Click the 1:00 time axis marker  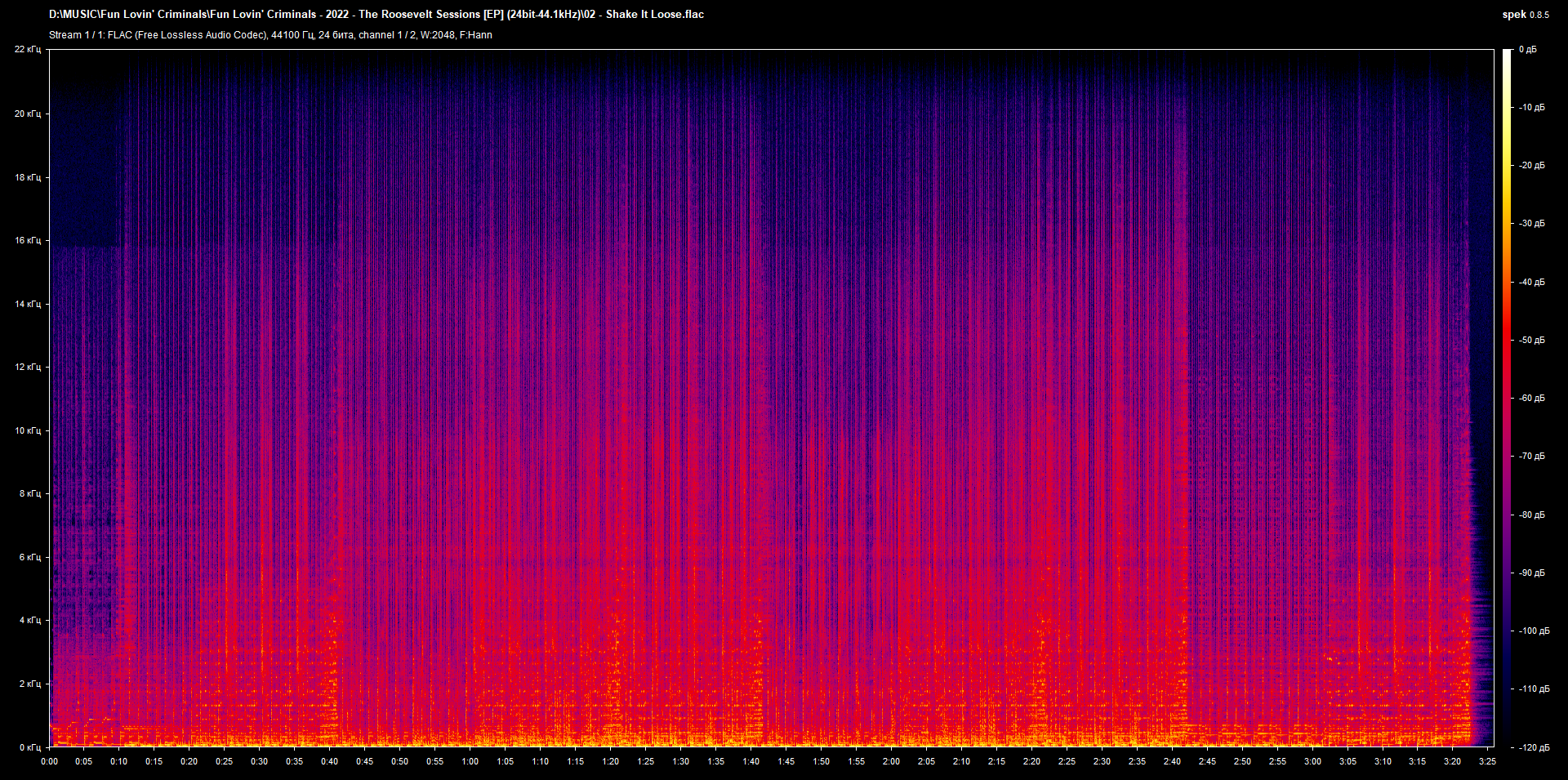coord(470,761)
